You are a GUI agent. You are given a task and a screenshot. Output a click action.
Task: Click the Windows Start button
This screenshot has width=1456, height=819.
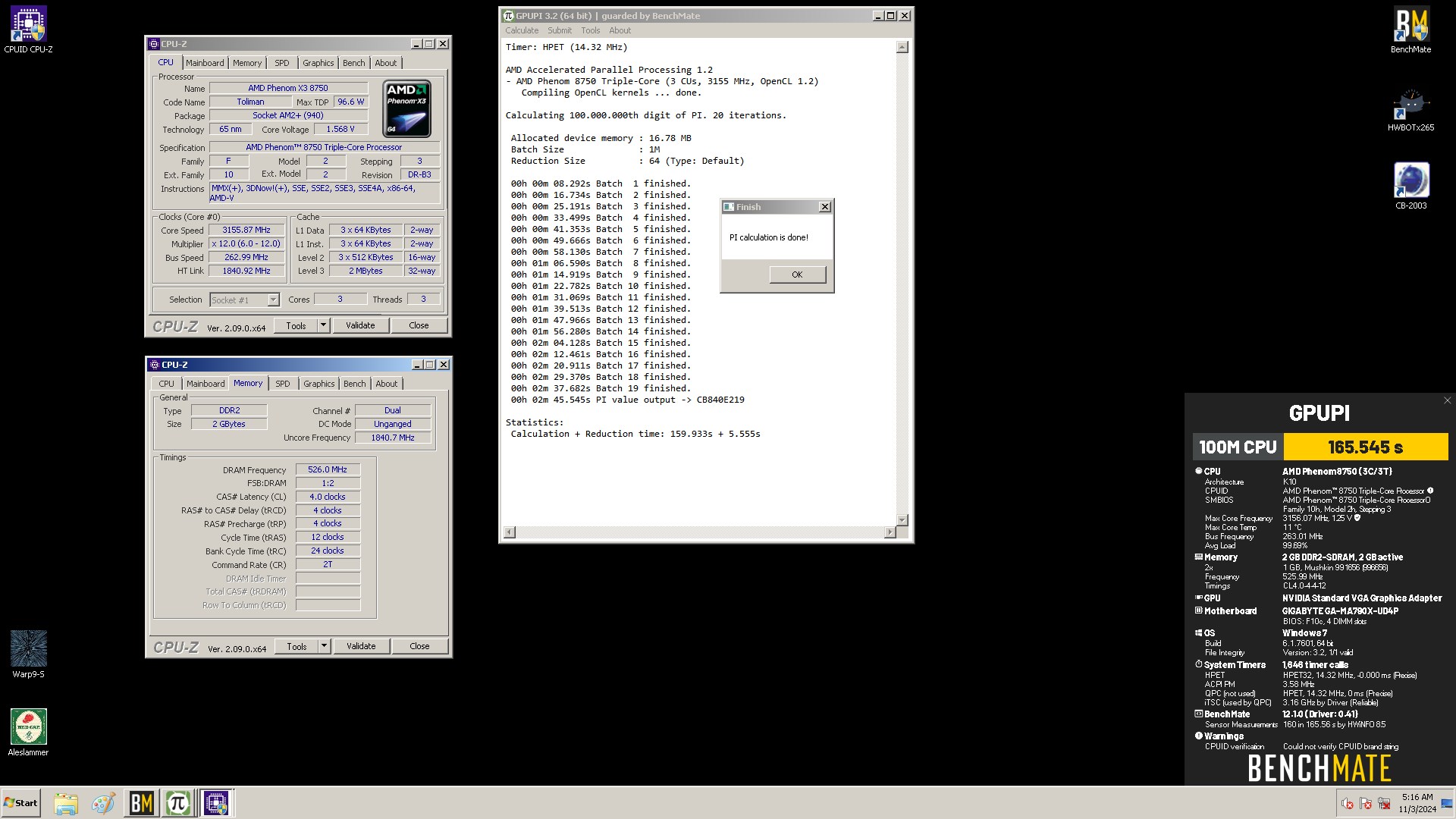tap(20, 803)
